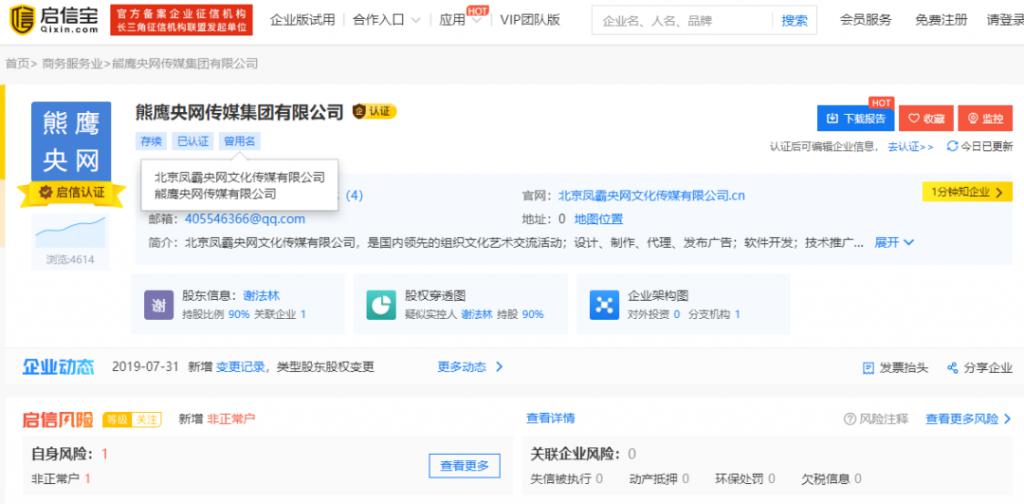Image resolution: width=1024 pixels, height=504 pixels.
Task: Expand the company 简介 with 展开
Action: point(894,242)
